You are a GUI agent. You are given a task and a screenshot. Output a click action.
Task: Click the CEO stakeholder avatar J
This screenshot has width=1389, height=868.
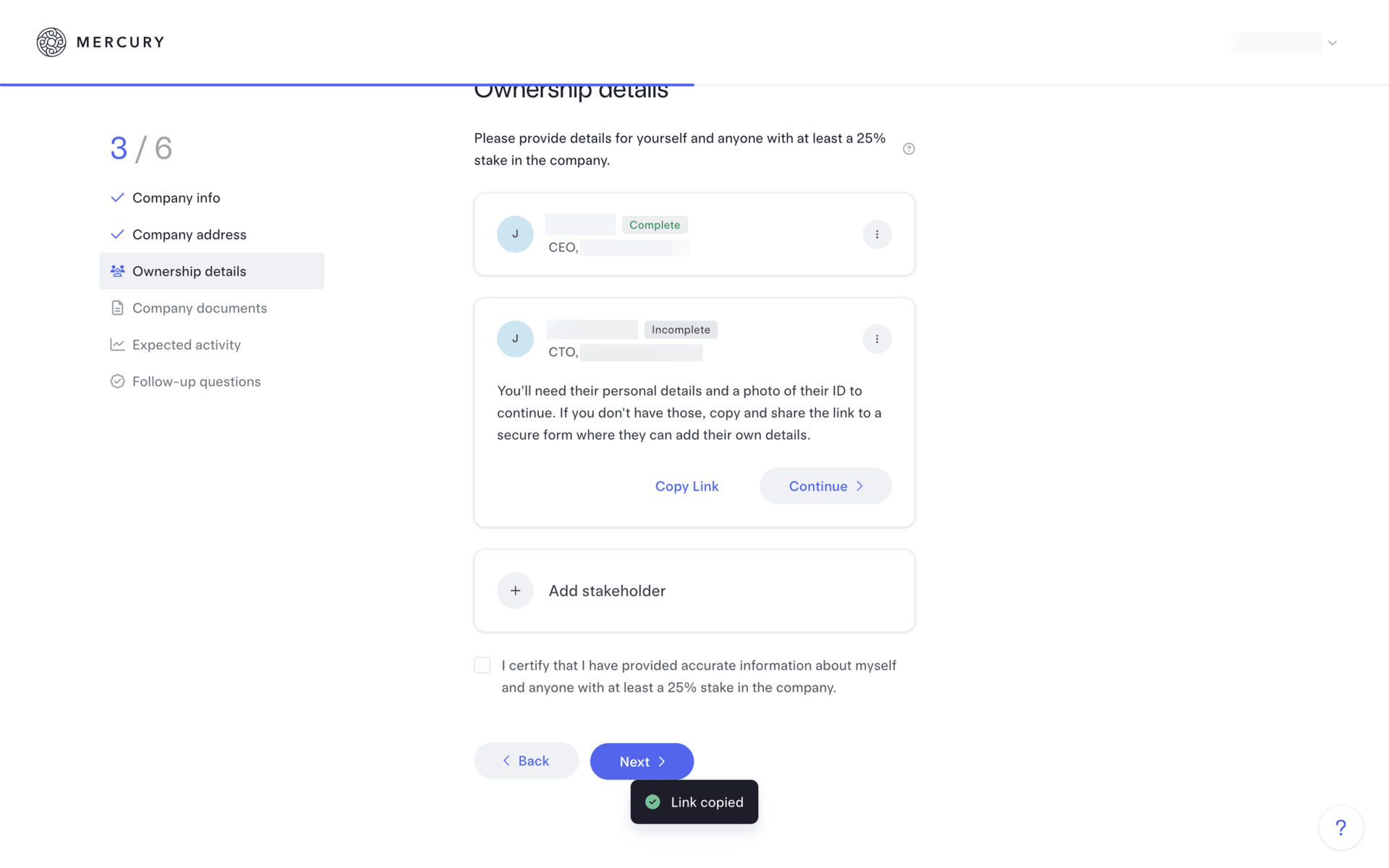coord(515,234)
